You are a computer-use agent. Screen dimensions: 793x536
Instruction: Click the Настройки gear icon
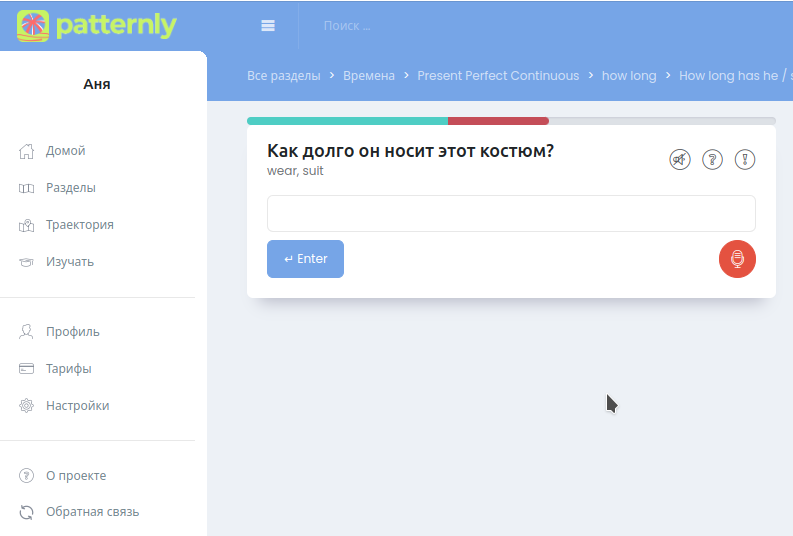tap(27, 406)
